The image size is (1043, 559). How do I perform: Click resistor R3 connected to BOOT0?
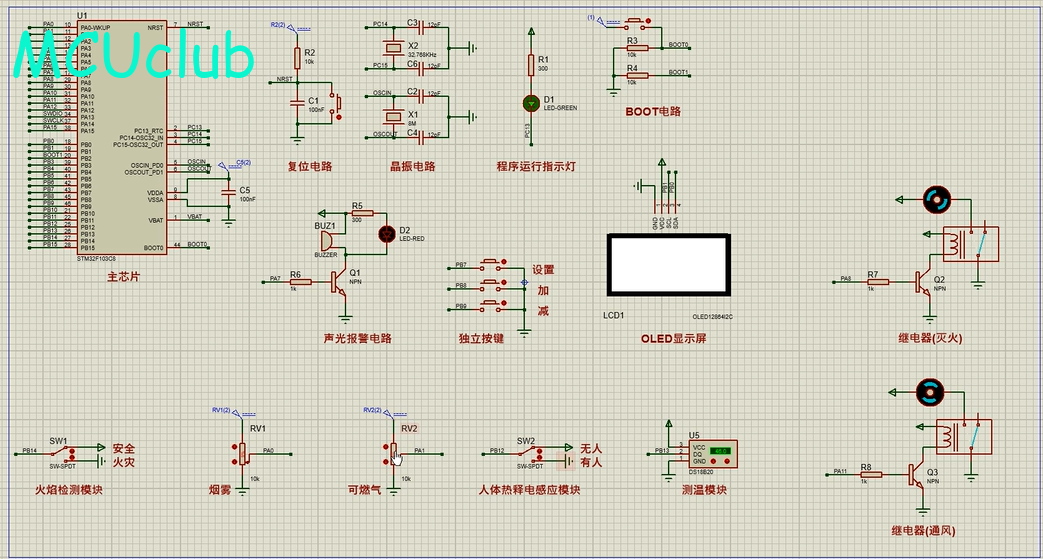[x=637, y=49]
